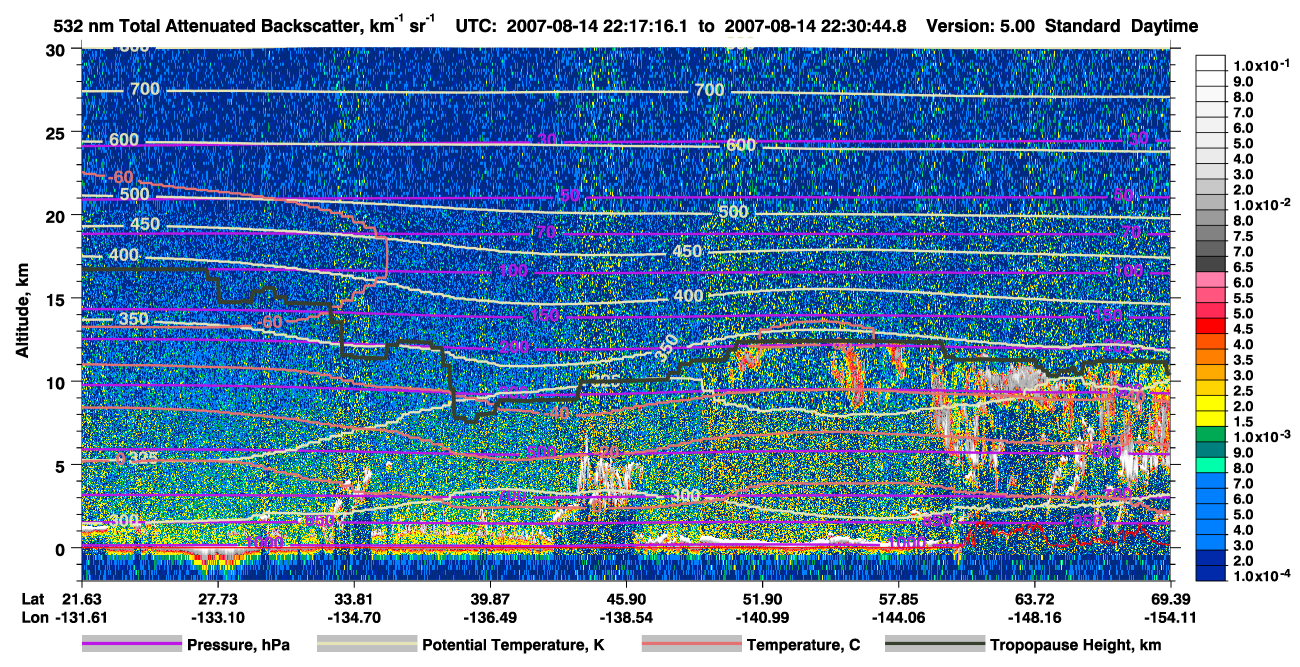1300x667 pixels.
Task: Click latitude value 45.90
Action: click(625, 597)
